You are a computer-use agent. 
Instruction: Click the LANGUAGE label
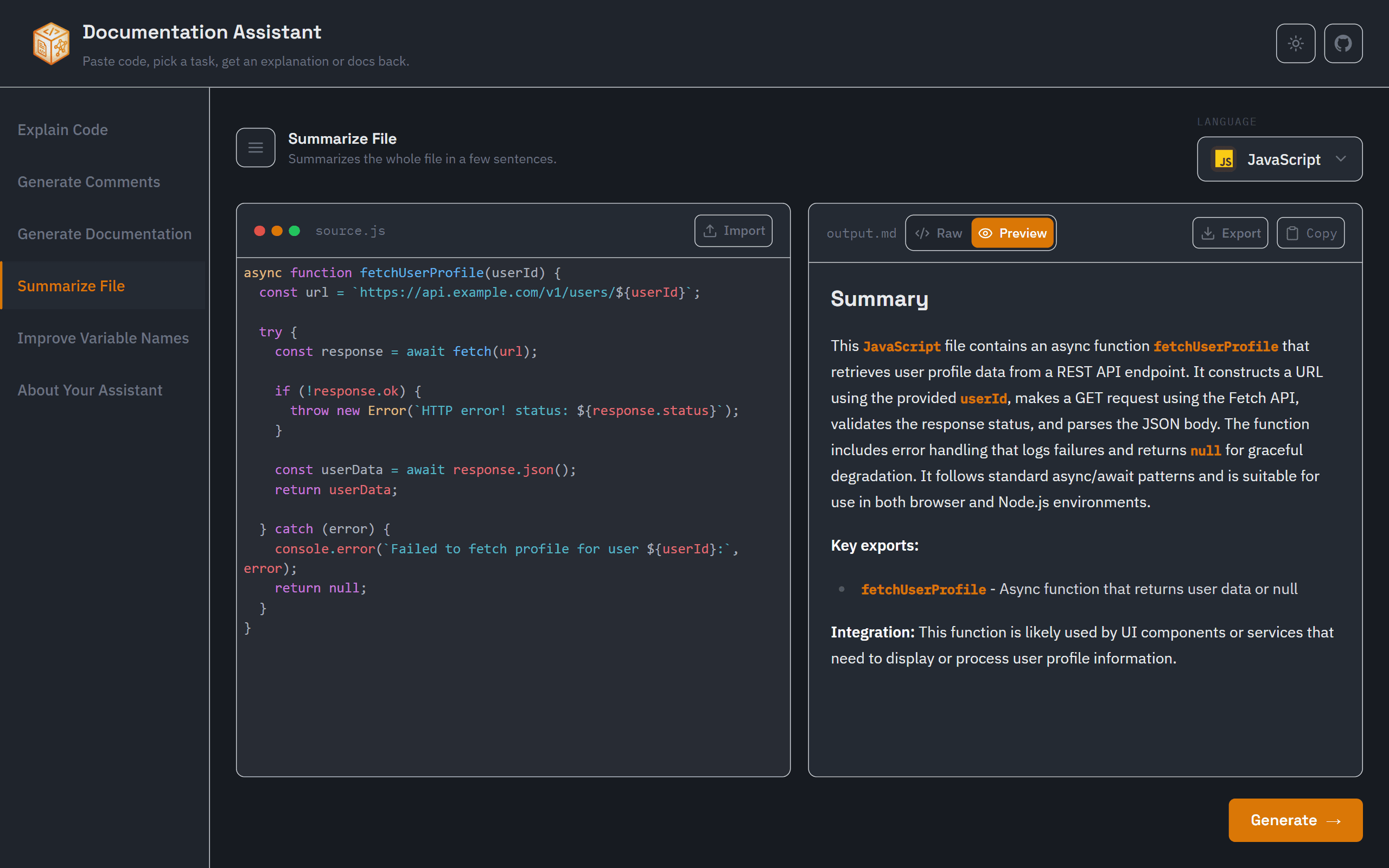click(1227, 122)
